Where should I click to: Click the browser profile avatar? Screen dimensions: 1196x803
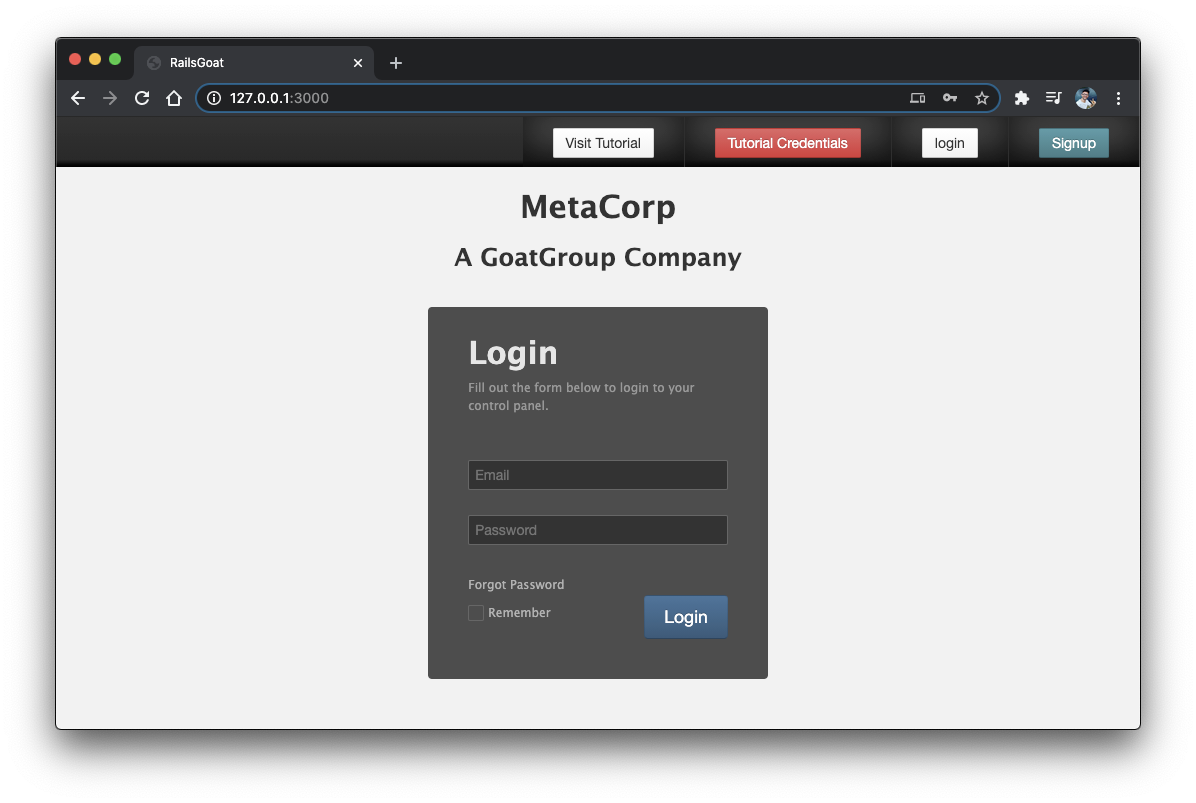pyautogui.click(x=1086, y=98)
